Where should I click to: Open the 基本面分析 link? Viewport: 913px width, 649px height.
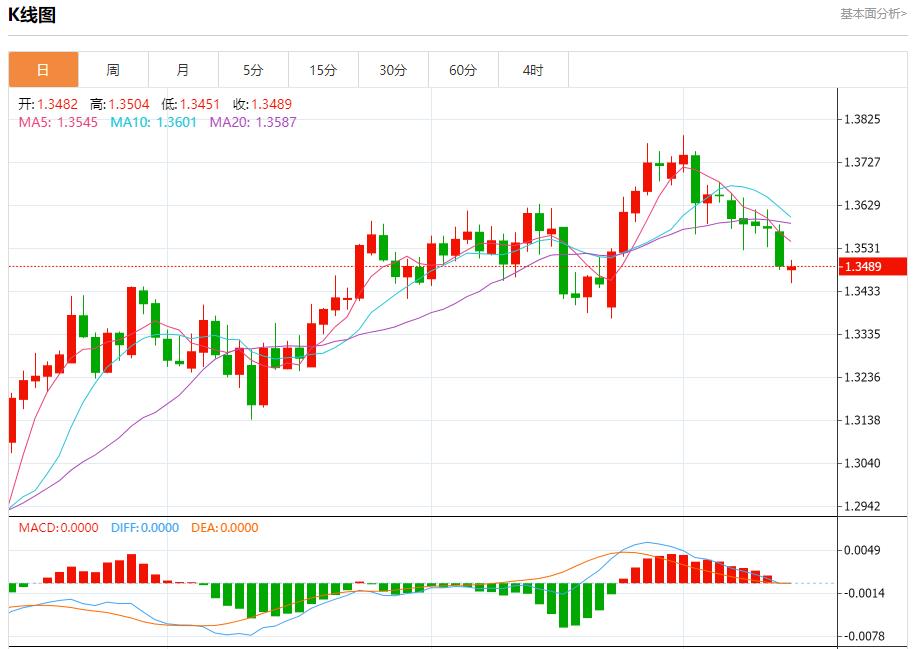(x=872, y=14)
